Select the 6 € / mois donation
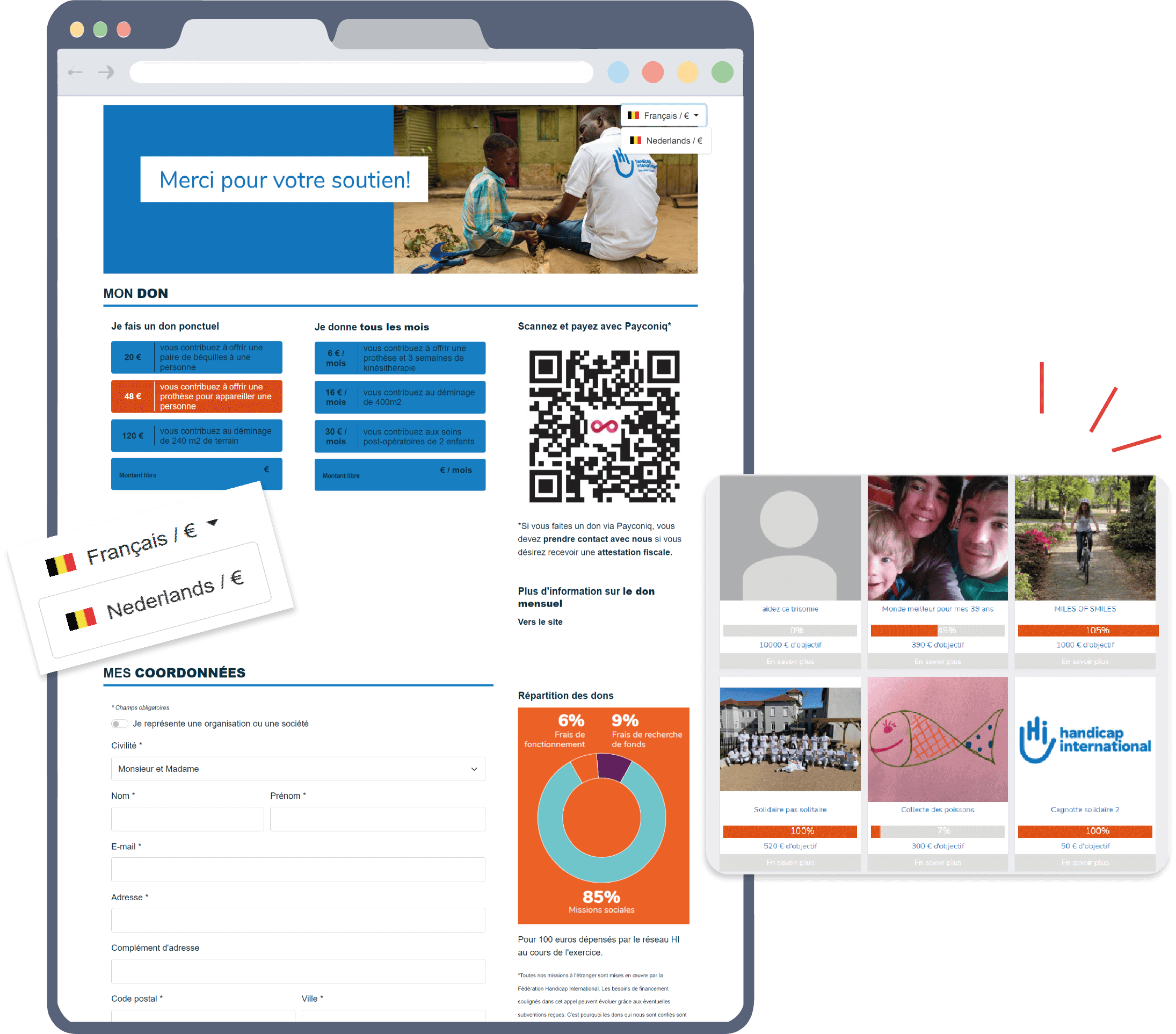This screenshot has height=1034, width=1176. (x=400, y=358)
